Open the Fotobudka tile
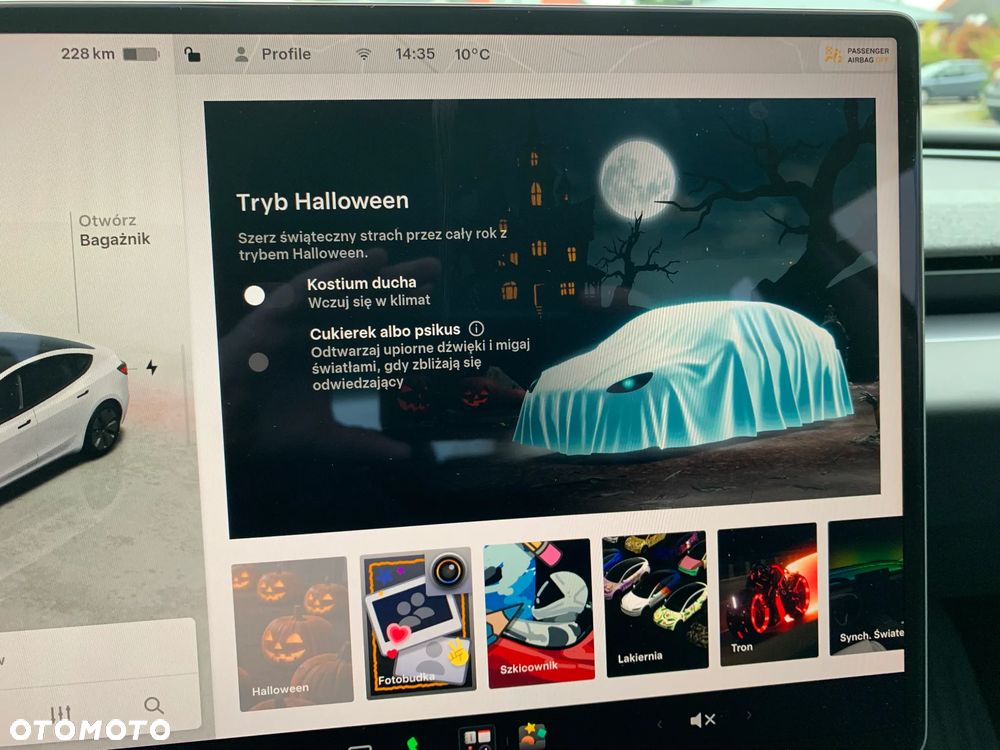1000x750 pixels. click(x=419, y=622)
